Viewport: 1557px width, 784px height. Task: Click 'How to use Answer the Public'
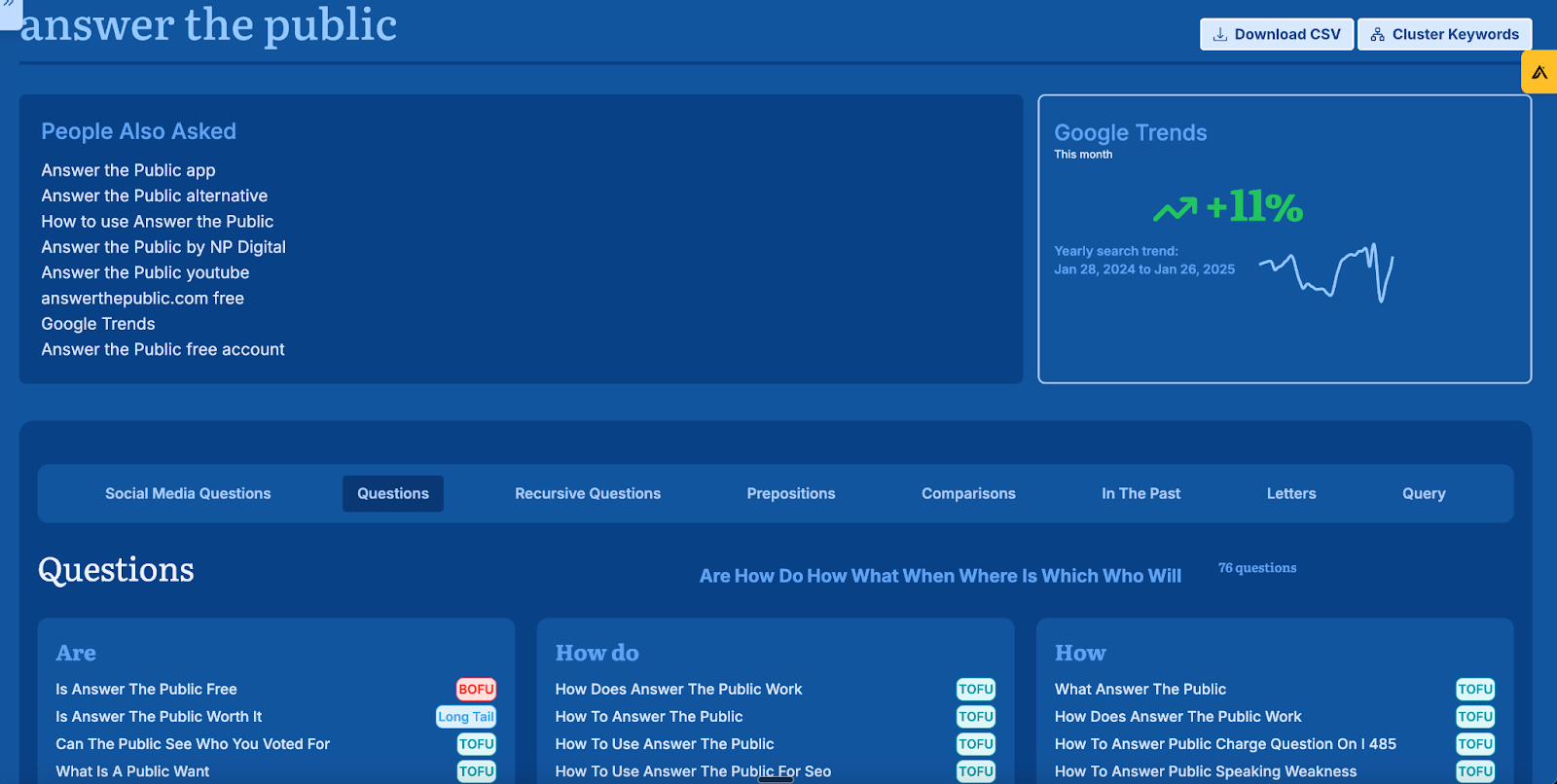coord(158,222)
